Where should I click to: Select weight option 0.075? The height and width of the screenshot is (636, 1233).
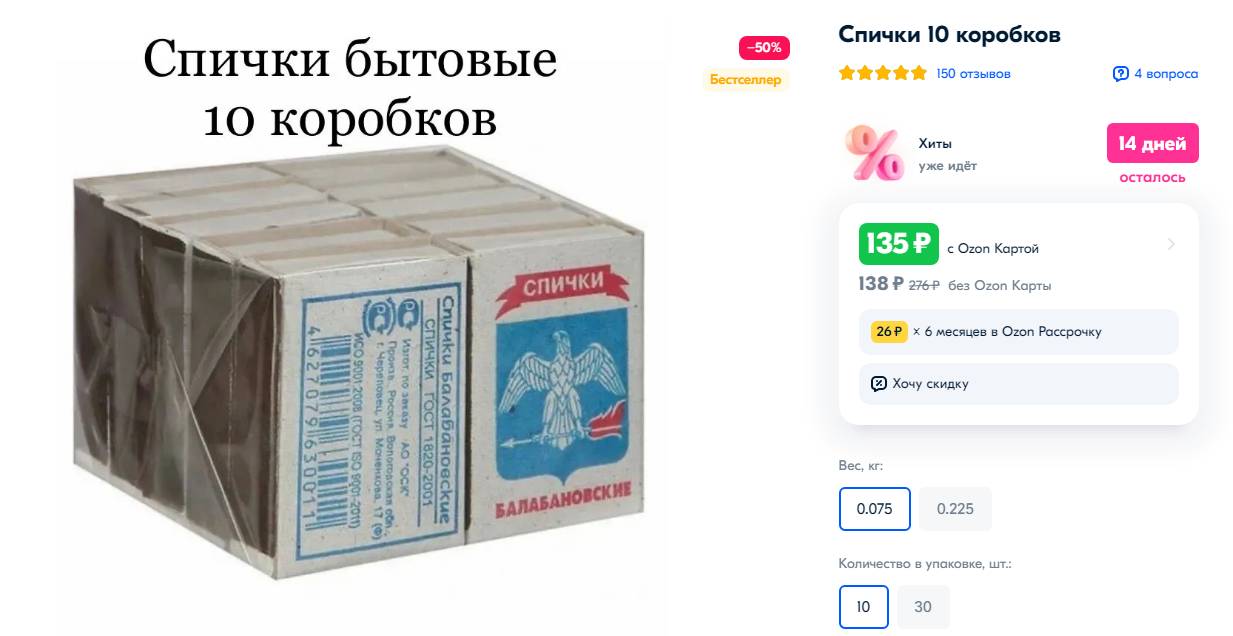pyautogui.click(x=875, y=508)
